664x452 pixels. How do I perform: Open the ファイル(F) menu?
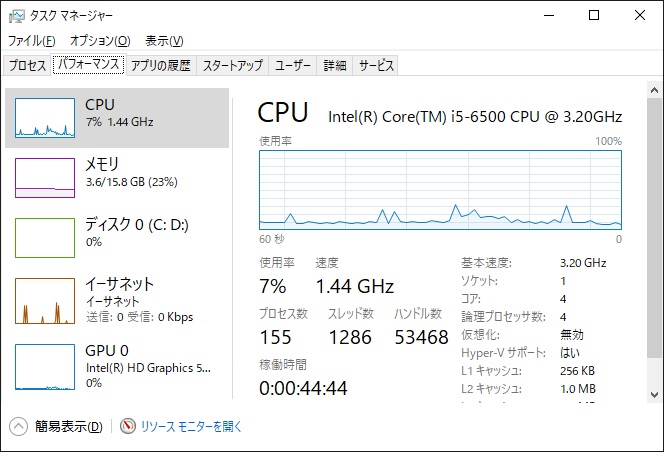tap(31, 41)
